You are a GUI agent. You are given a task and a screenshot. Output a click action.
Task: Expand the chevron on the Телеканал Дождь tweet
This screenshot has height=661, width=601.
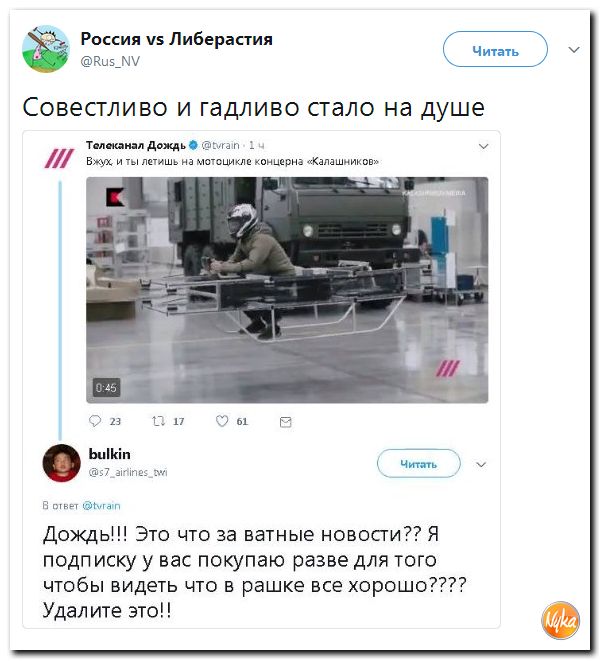click(483, 146)
